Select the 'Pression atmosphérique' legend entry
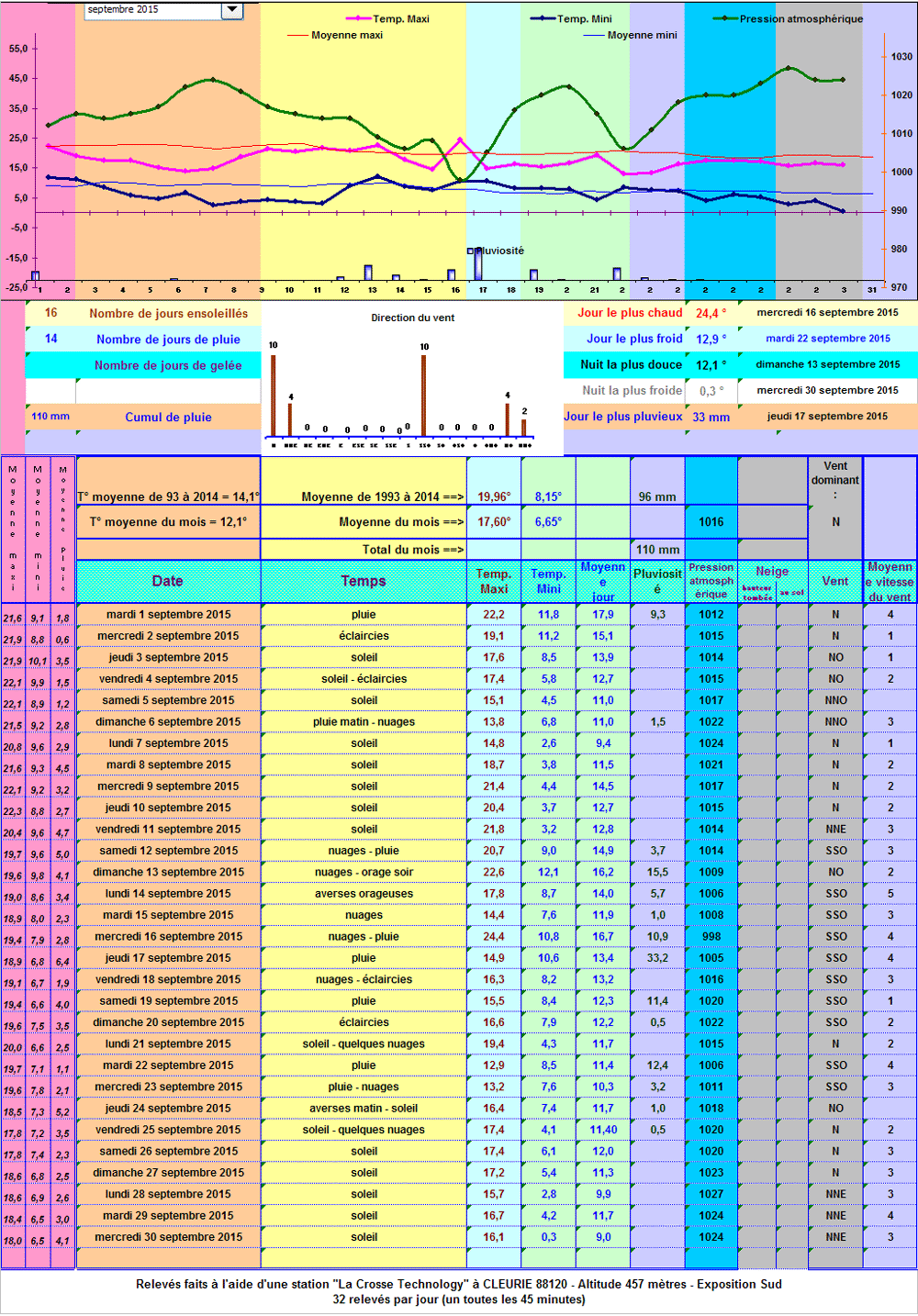The height and width of the screenshot is (1316, 918). 788,18
